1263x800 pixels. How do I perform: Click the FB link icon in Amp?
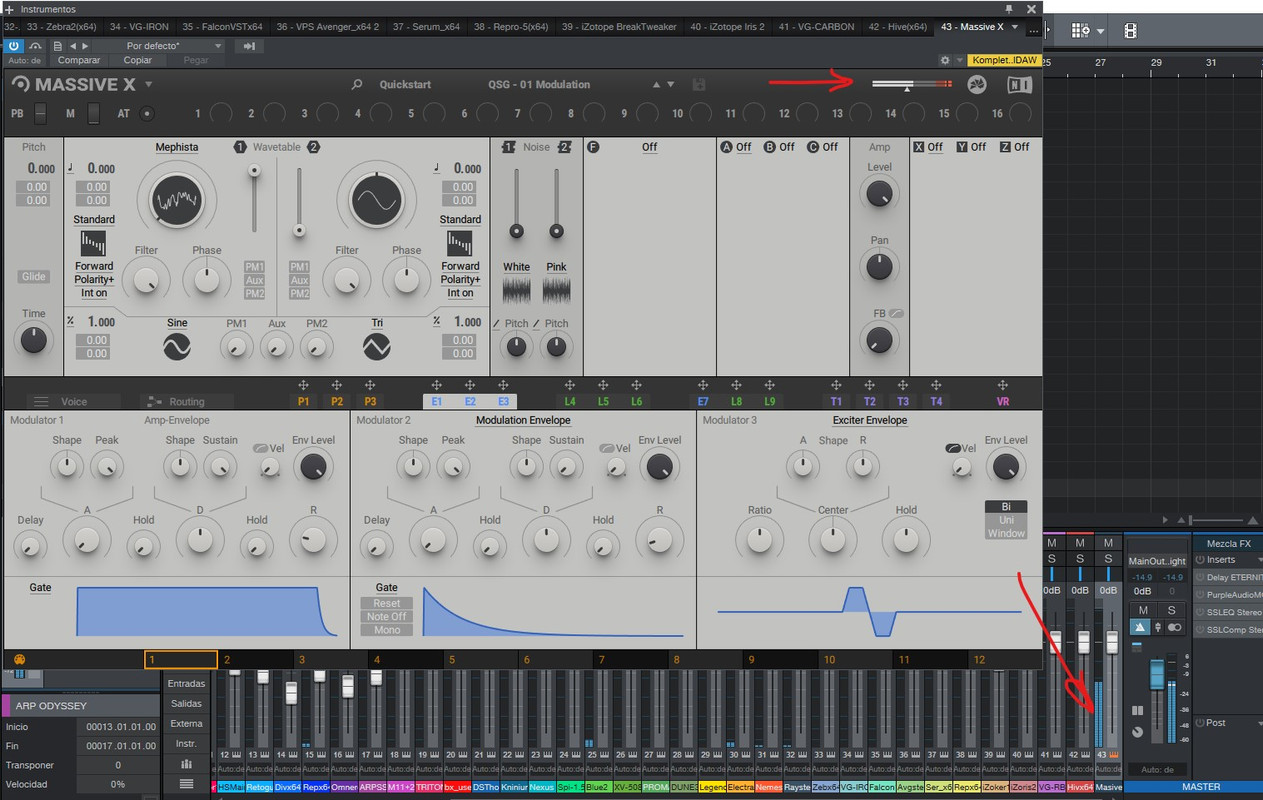(x=896, y=313)
